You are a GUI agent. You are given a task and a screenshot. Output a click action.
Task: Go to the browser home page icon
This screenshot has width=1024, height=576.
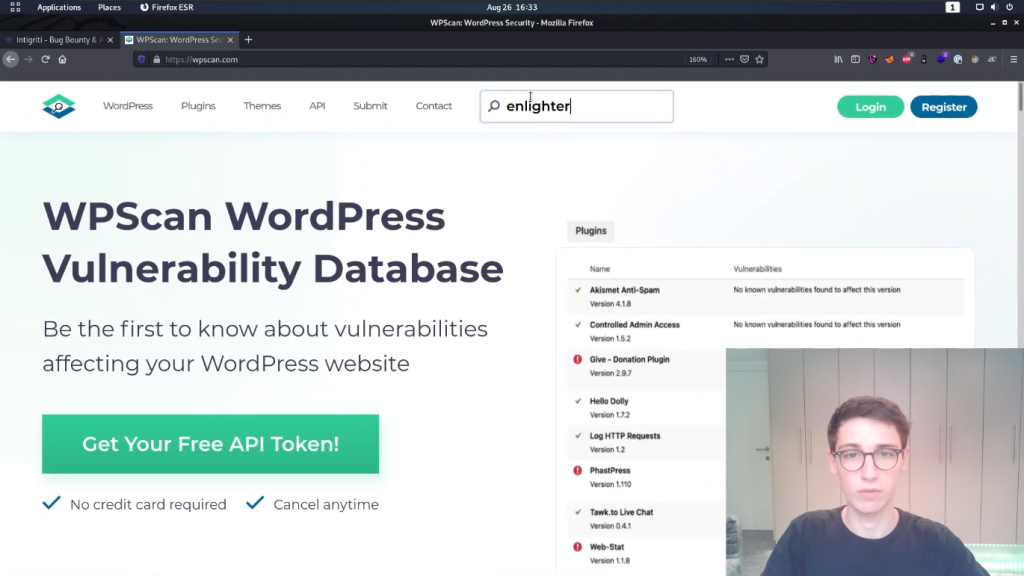pyautogui.click(x=62, y=59)
